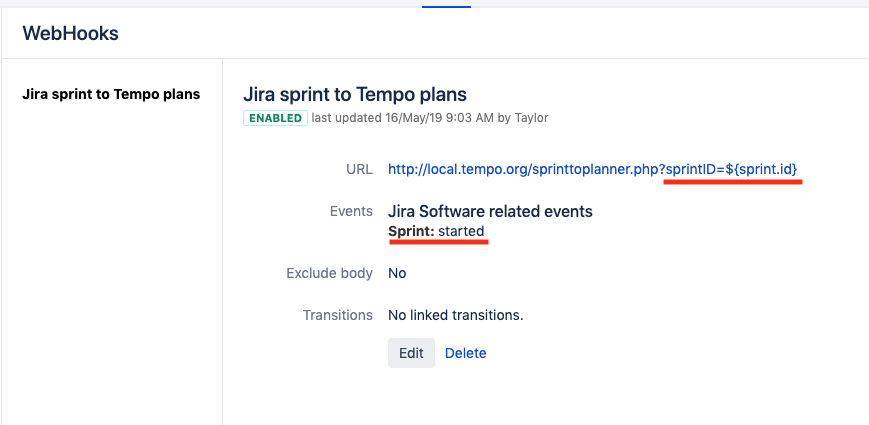
Task: Click the sprintID=${sprint.id} part of the URL
Action: [x=731, y=169]
